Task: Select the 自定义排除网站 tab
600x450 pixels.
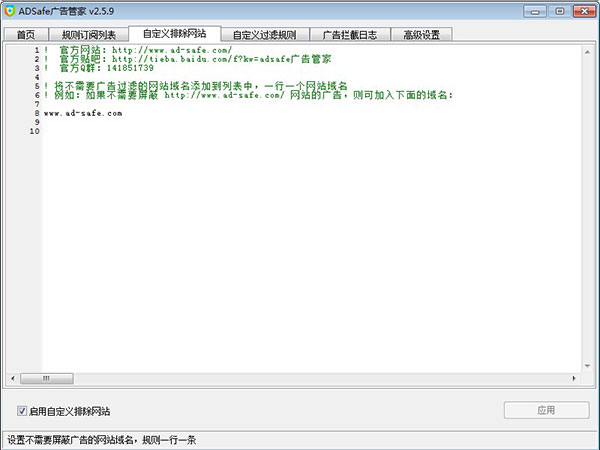Action: [174, 34]
